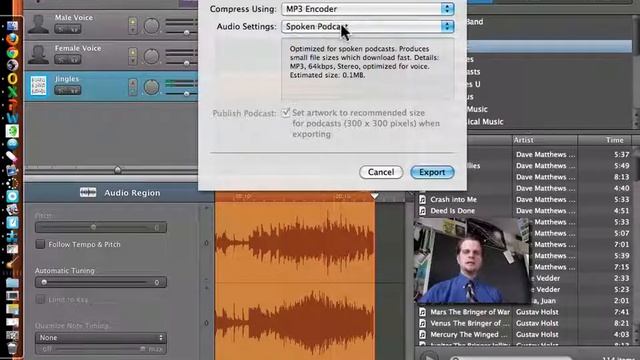Mute the Female Voice track

pos(61,60)
